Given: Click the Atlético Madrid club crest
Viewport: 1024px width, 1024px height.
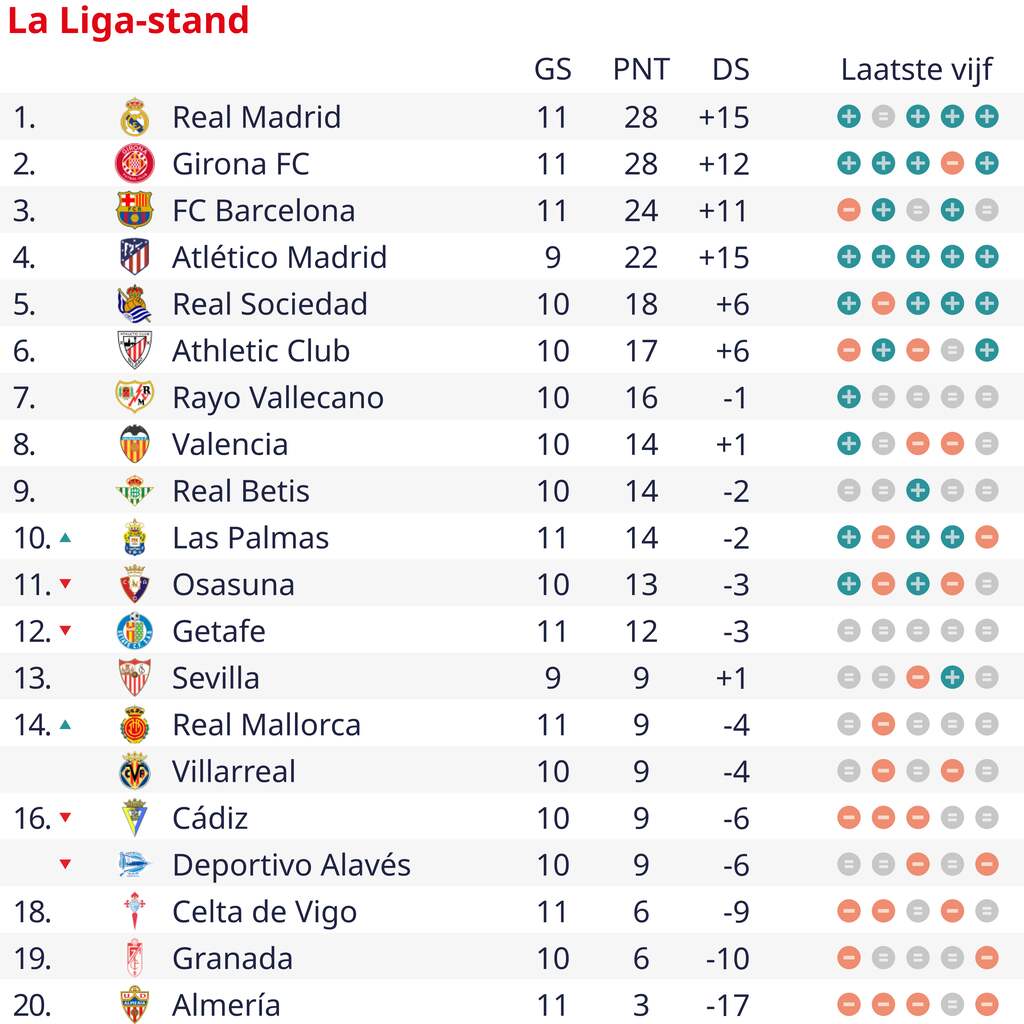Looking at the screenshot, I should click(x=135, y=257).
